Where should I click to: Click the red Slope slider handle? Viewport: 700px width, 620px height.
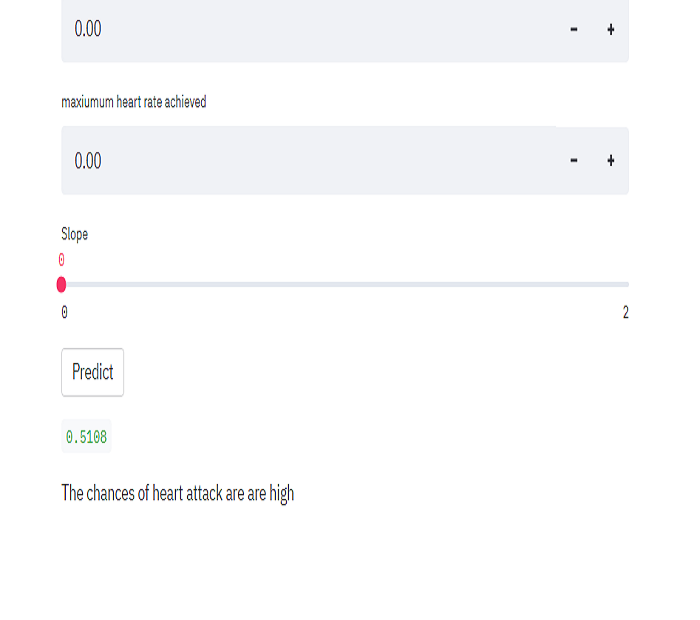pyautogui.click(x=62, y=285)
